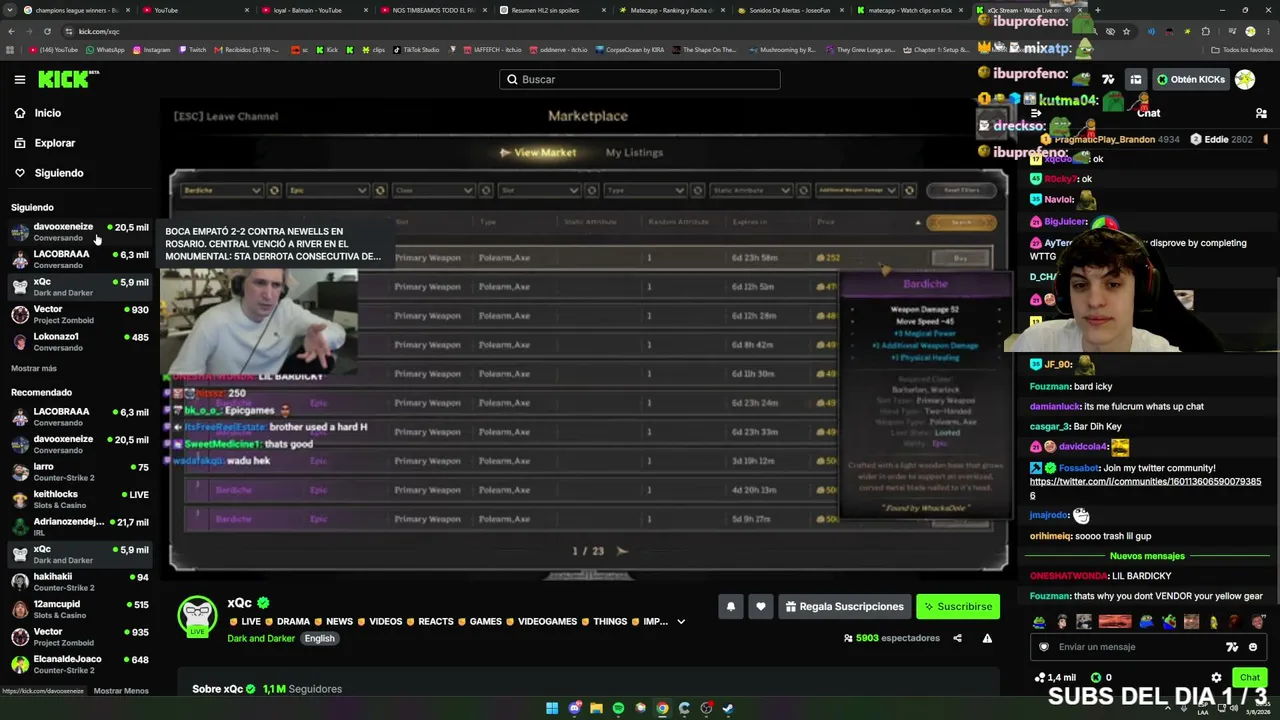The image size is (1280, 720).
Task: Open ElcanaldeJoaco channel in Recomendado list
Action: click(x=80, y=664)
